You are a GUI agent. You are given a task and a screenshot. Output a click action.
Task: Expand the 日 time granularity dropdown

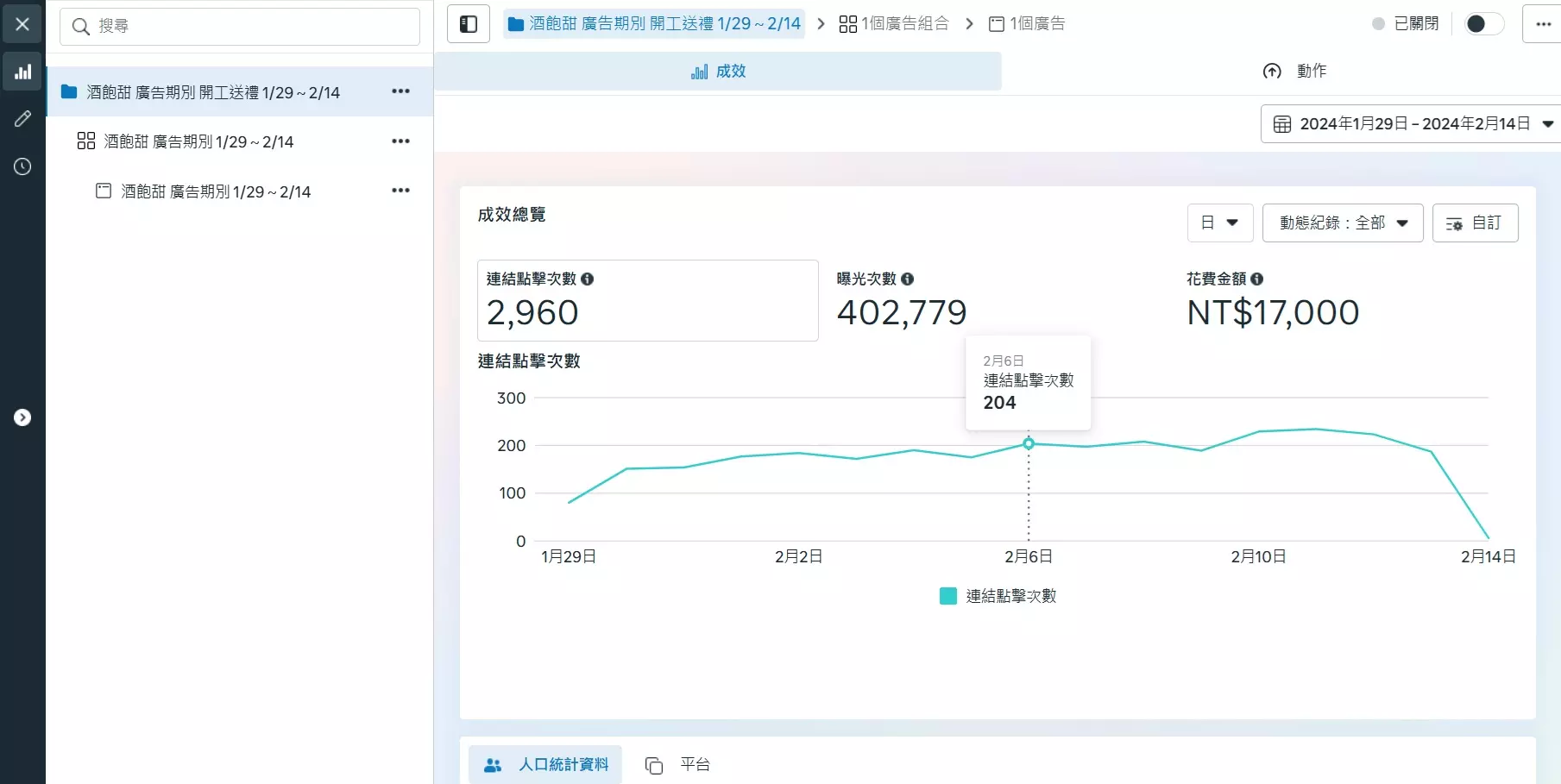click(1219, 223)
